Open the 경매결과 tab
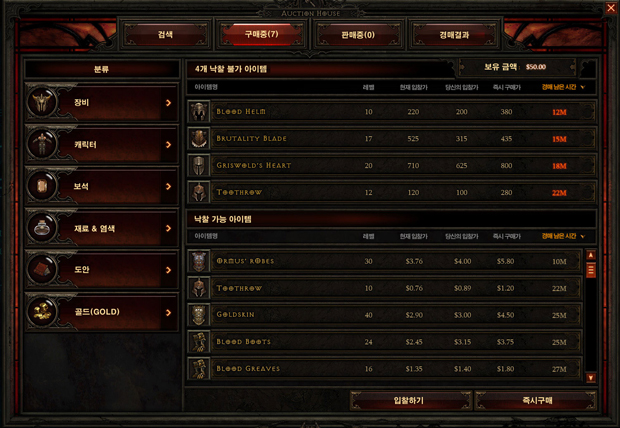Screen dimensions: 620x428 [454, 35]
